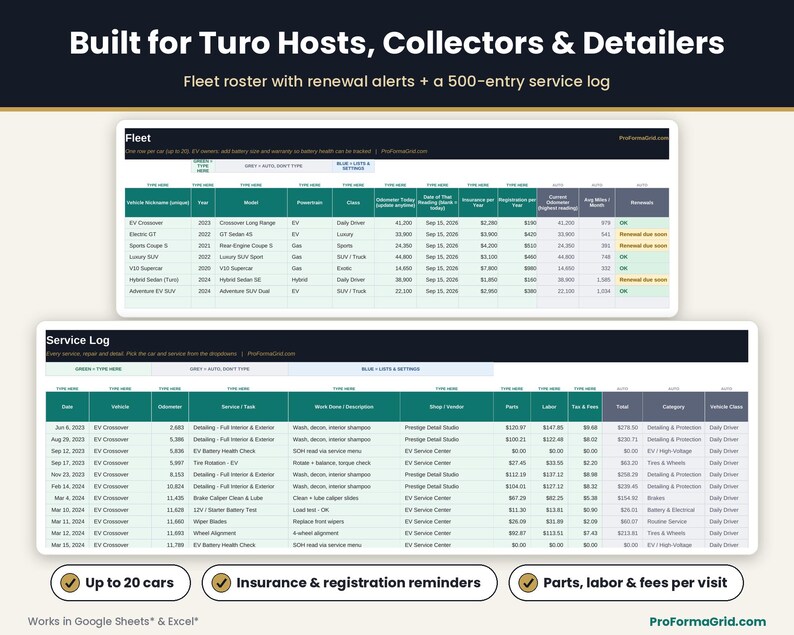Image resolution: width=794 pixels, height=635 pixels.
Task: Click the Wiper Blades service cell
Action: pos(238,522)
